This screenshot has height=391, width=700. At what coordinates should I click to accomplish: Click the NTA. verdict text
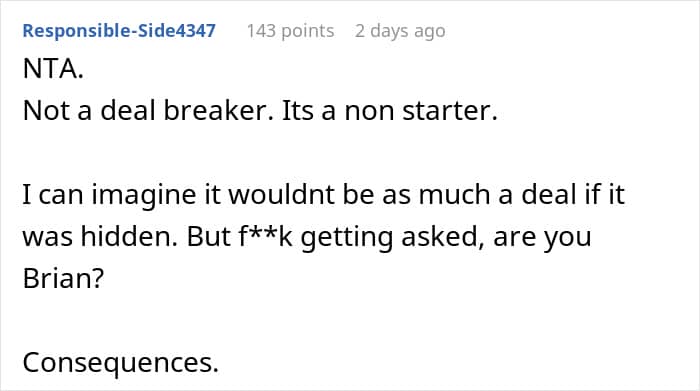(x=53, y=69)
